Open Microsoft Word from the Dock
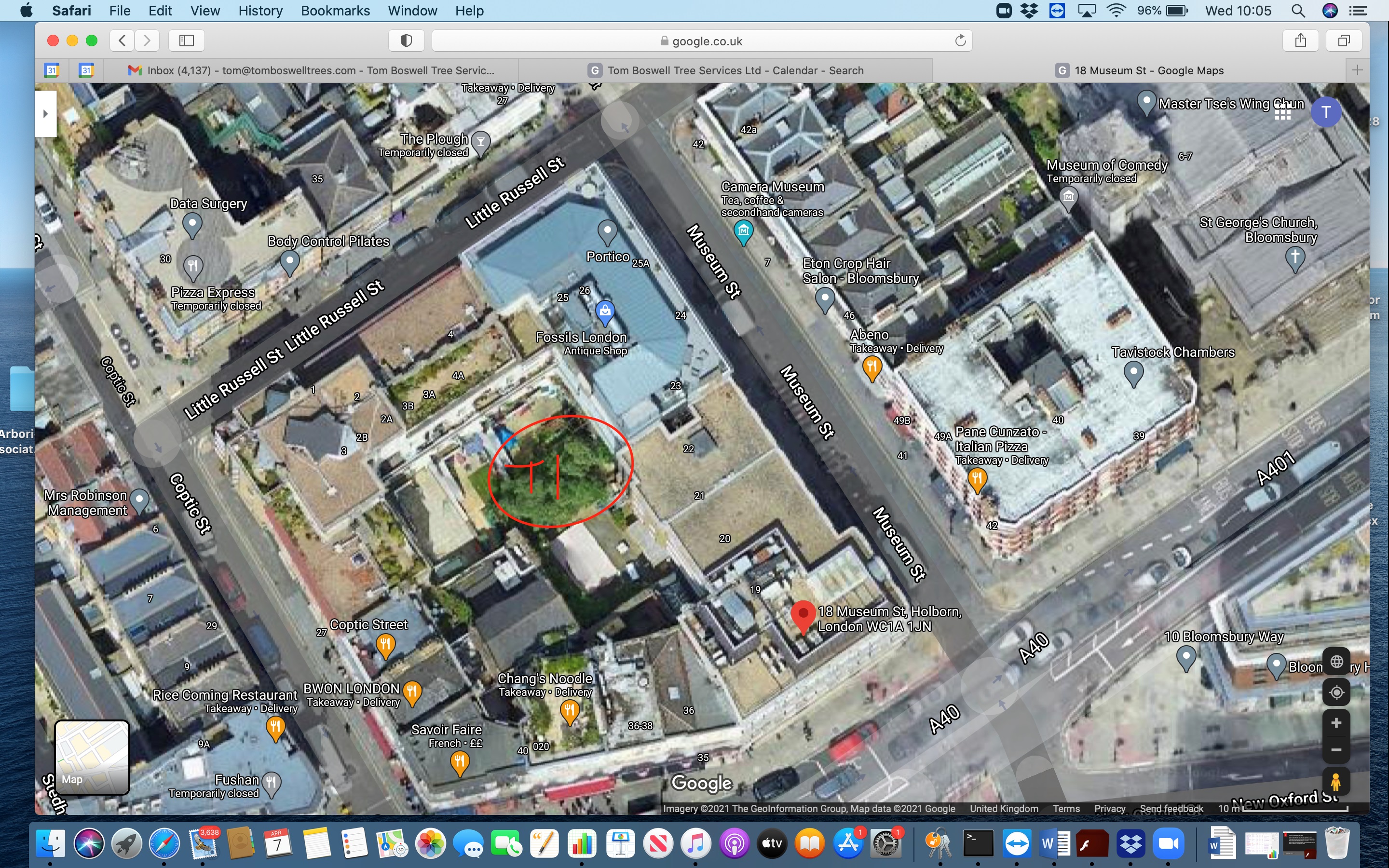Image resolution: width=1389 pixels, height=868 pixels. coord(1055,843)
